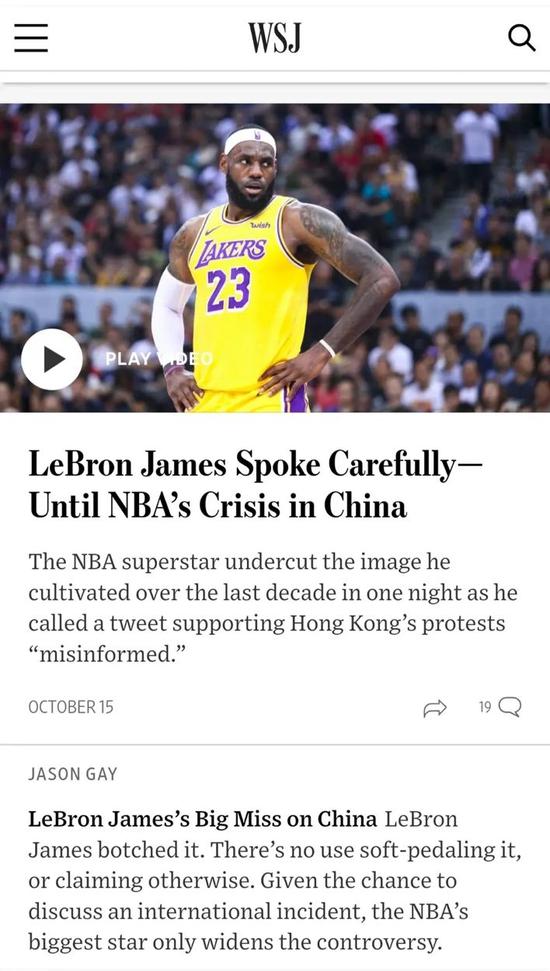Image resolution: width=550 pixels, height=971 pixels.
Task: Open the Jason Gay author label
Action: [x=72, y=774]
